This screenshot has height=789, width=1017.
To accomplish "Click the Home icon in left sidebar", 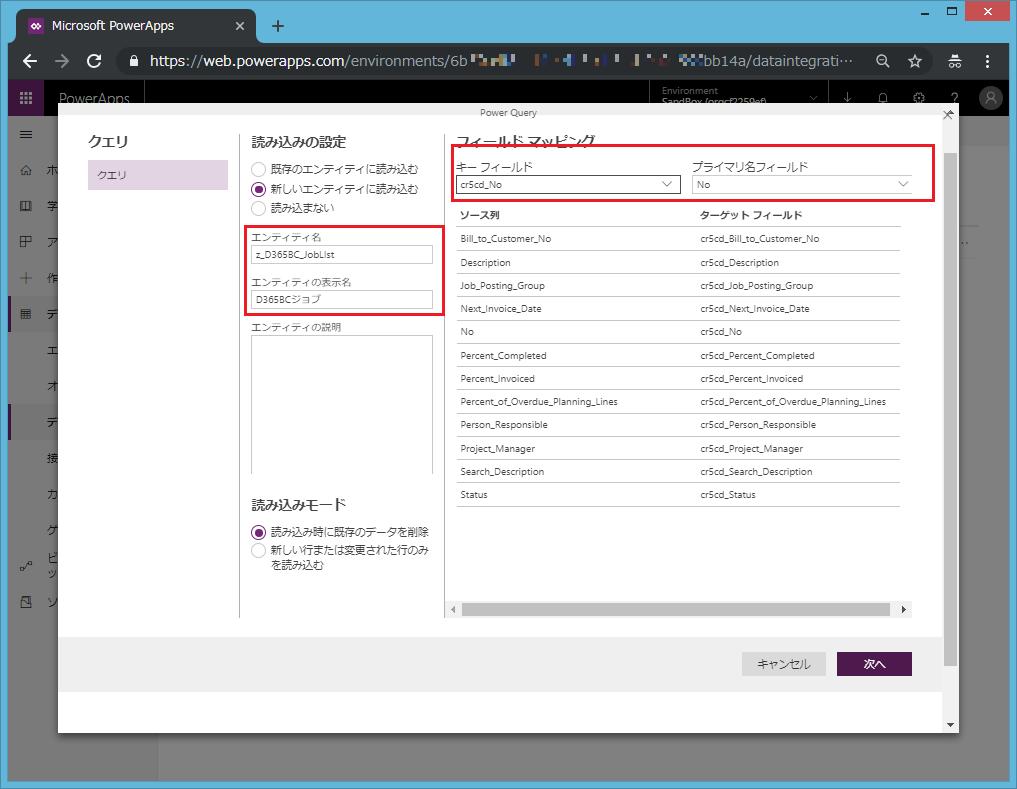I will pos(26,170).
